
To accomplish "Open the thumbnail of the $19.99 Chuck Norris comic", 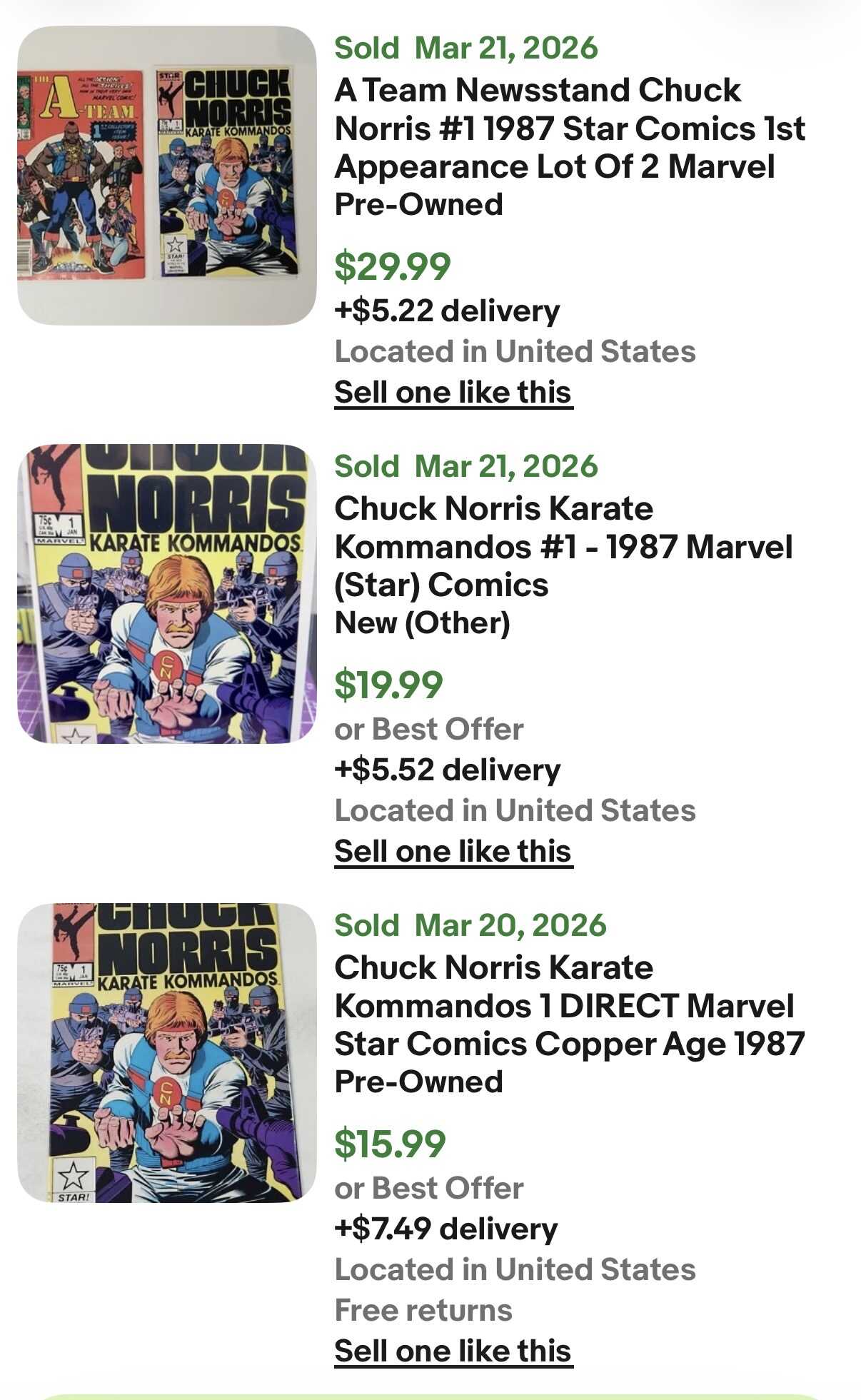I will (x=166, y=594).
